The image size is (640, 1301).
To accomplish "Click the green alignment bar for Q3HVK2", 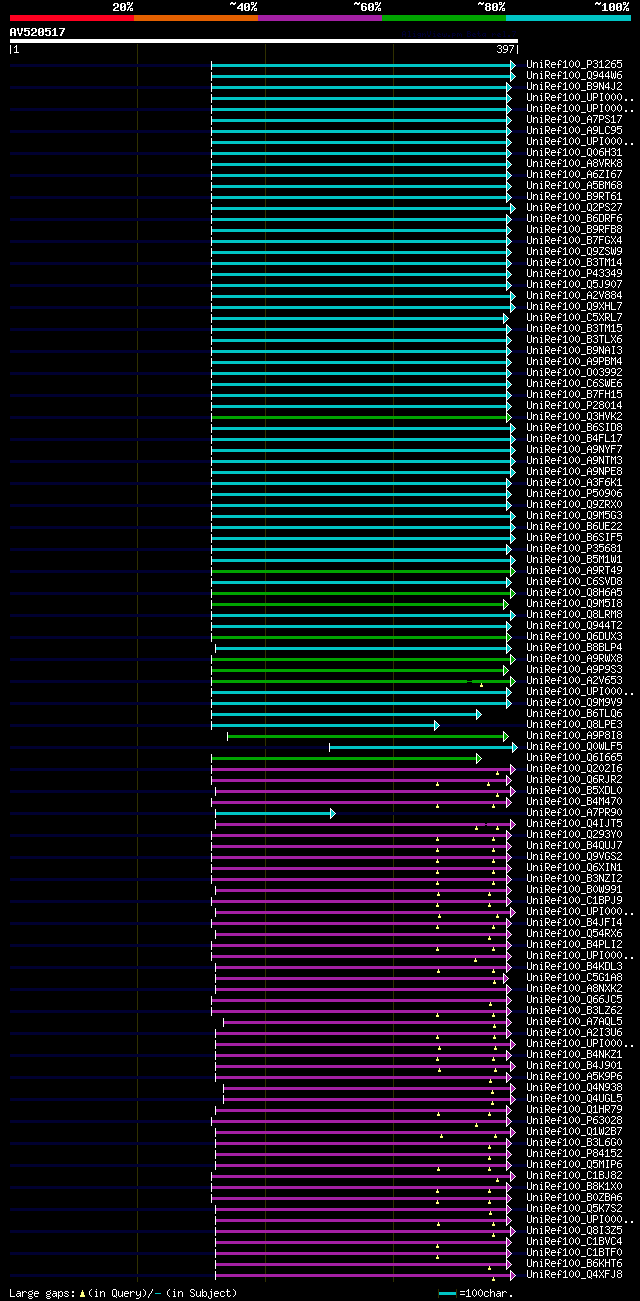I will point(360,417).
